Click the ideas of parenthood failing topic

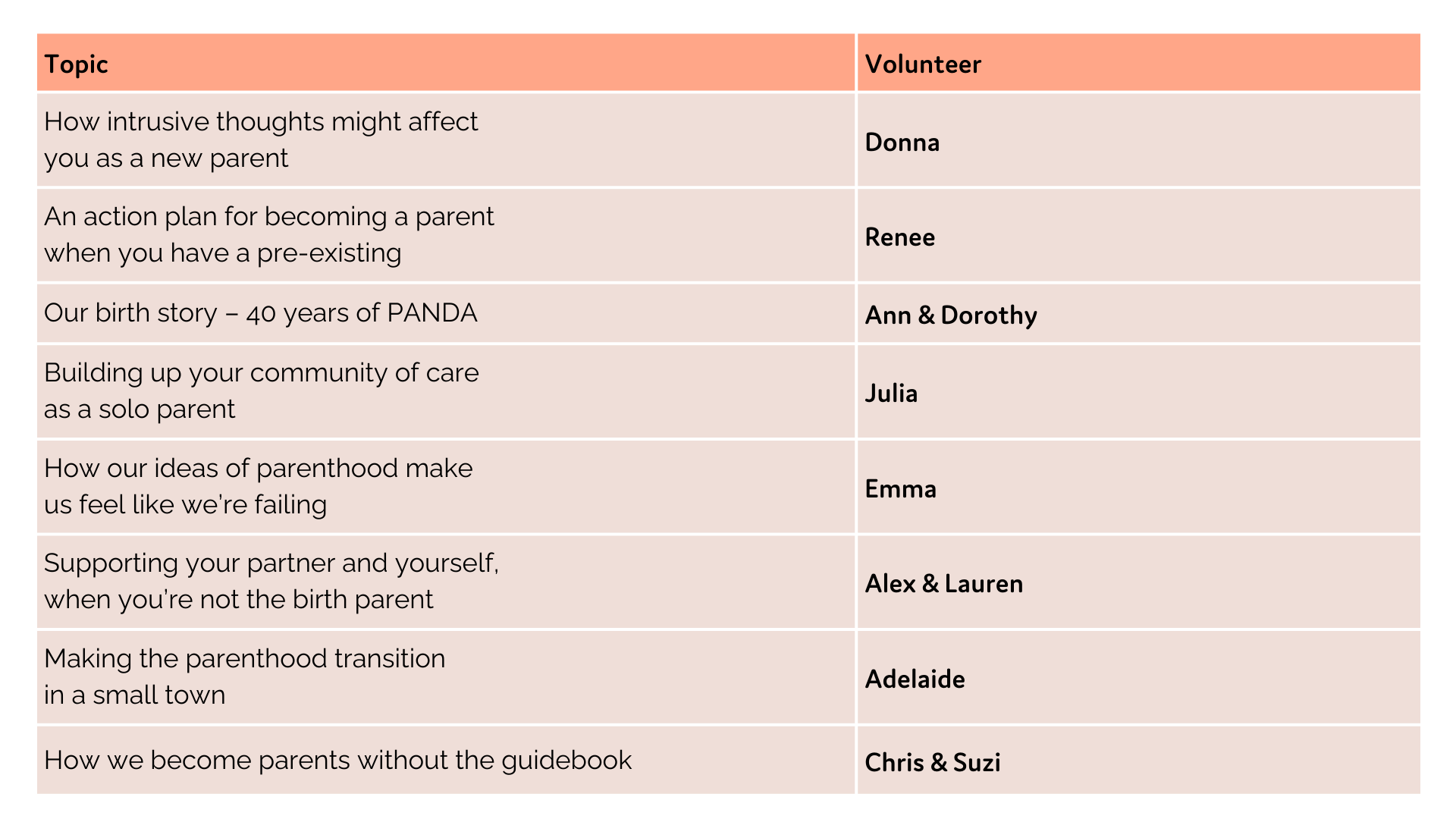tap(446, 487)
